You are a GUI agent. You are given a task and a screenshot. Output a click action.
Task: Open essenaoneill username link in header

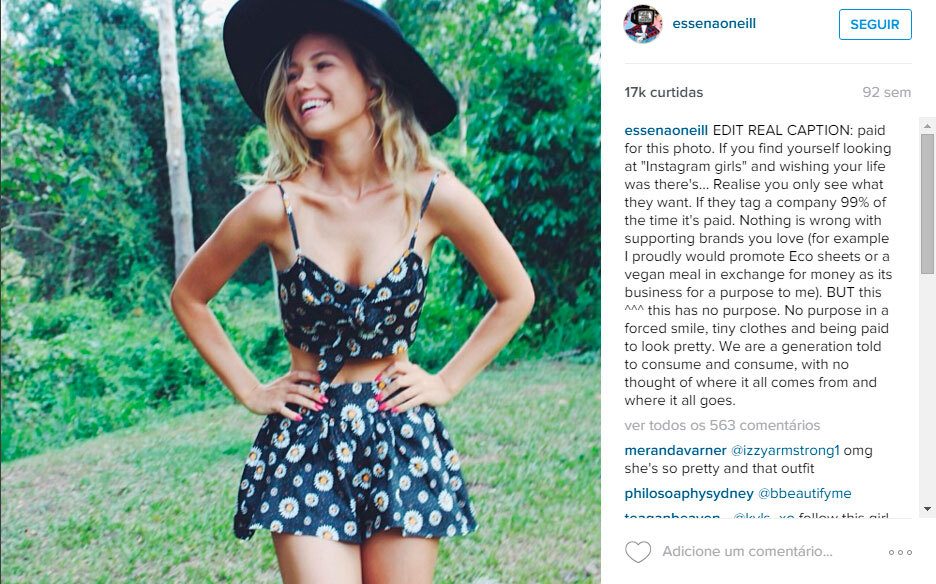(x=714, y=23)
